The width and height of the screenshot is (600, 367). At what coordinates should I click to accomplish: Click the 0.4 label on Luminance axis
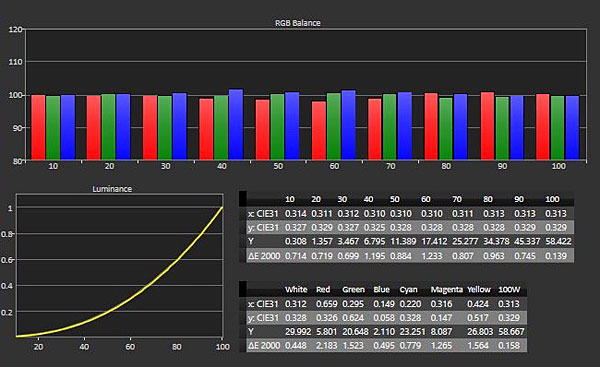click(x=7, y=286)
